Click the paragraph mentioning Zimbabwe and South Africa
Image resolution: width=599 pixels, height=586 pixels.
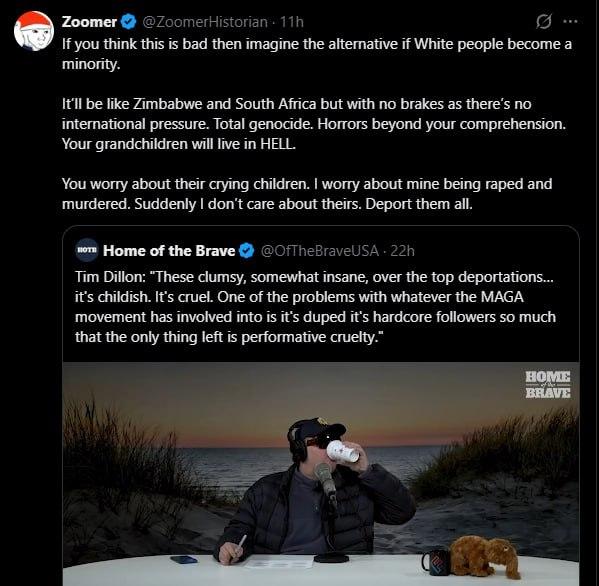tap(314, 124)
